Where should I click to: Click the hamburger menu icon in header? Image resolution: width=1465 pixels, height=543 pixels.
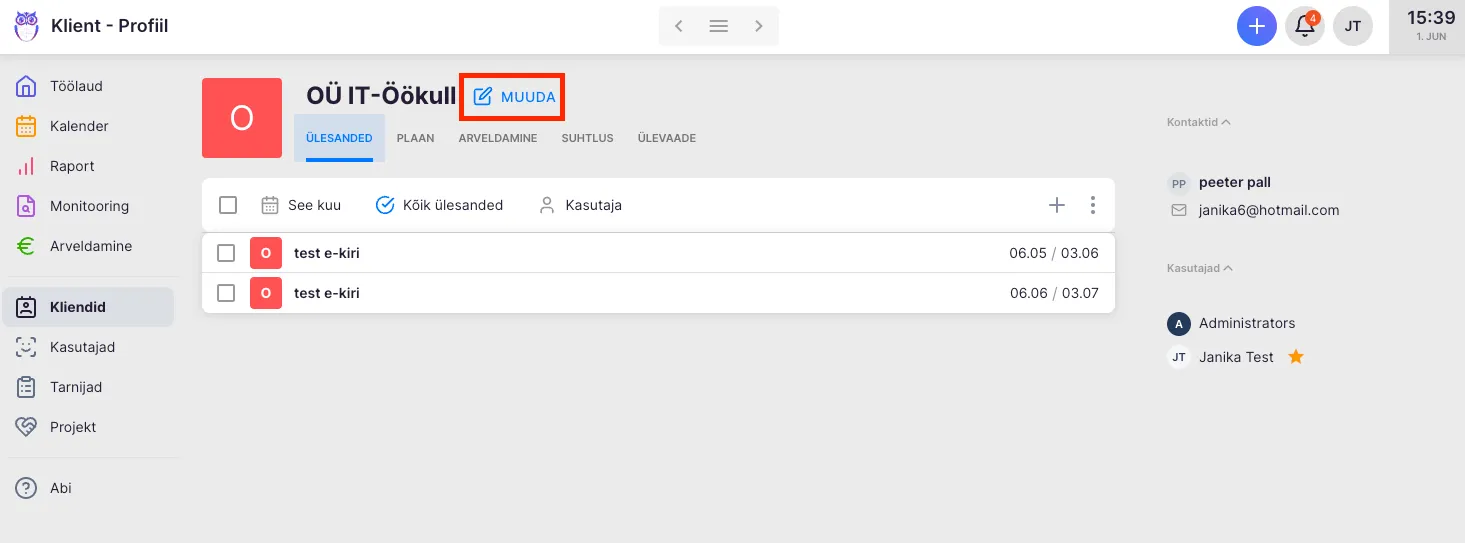pos(718,26)
